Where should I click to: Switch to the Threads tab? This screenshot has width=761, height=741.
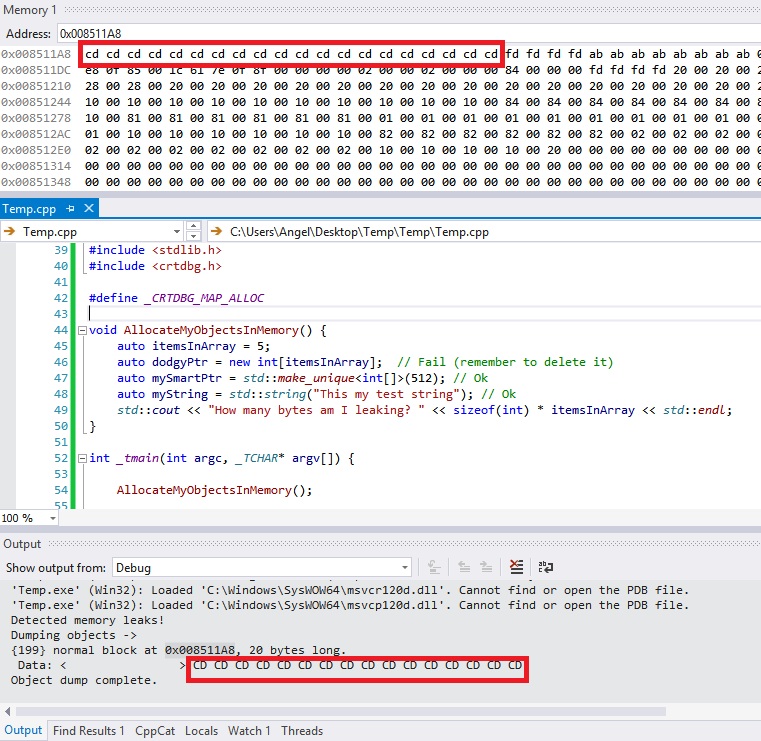[303, 731]
